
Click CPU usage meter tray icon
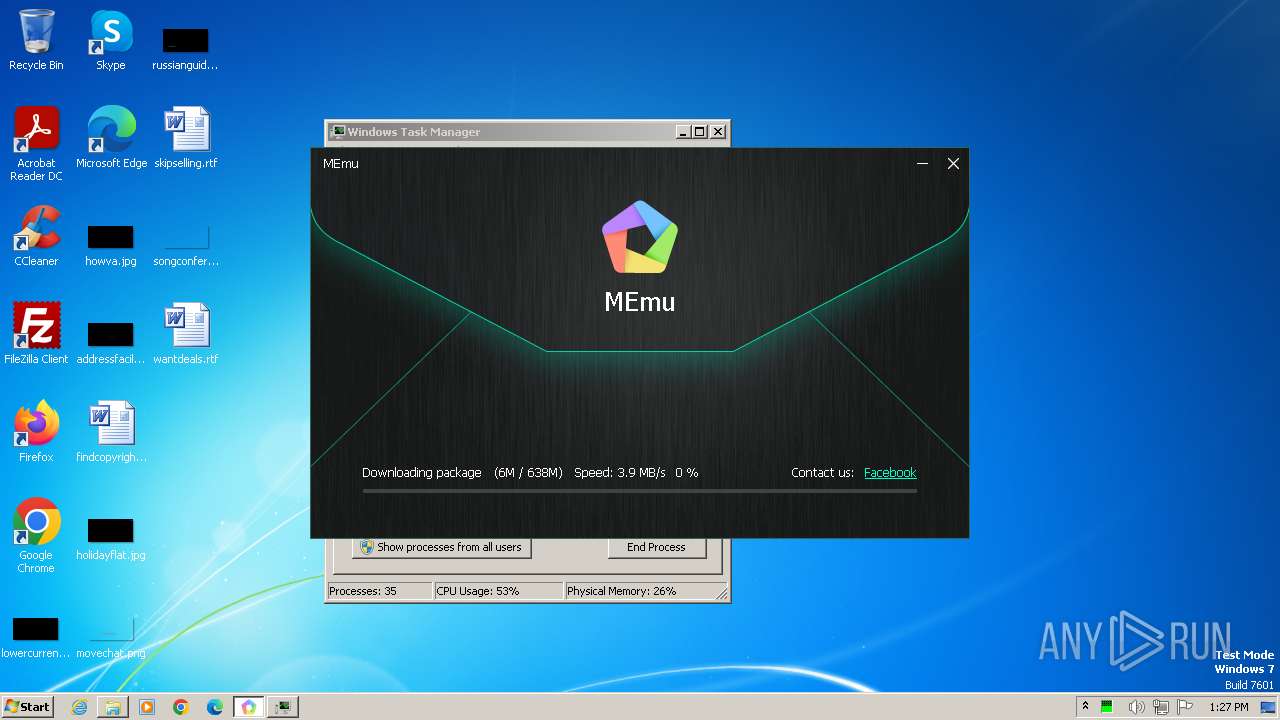point(1107,707)
